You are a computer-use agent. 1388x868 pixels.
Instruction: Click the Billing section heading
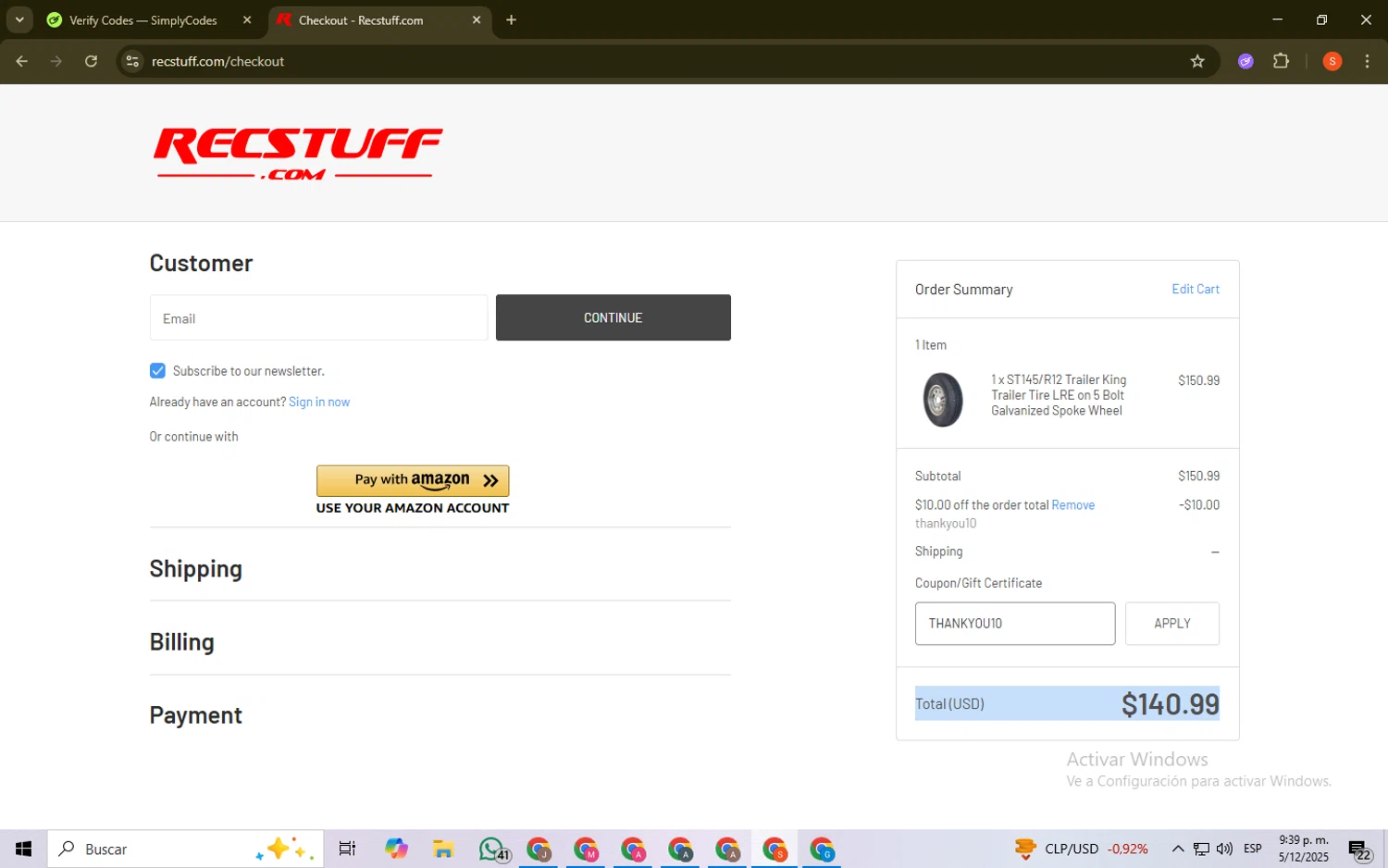pos(182,641)
